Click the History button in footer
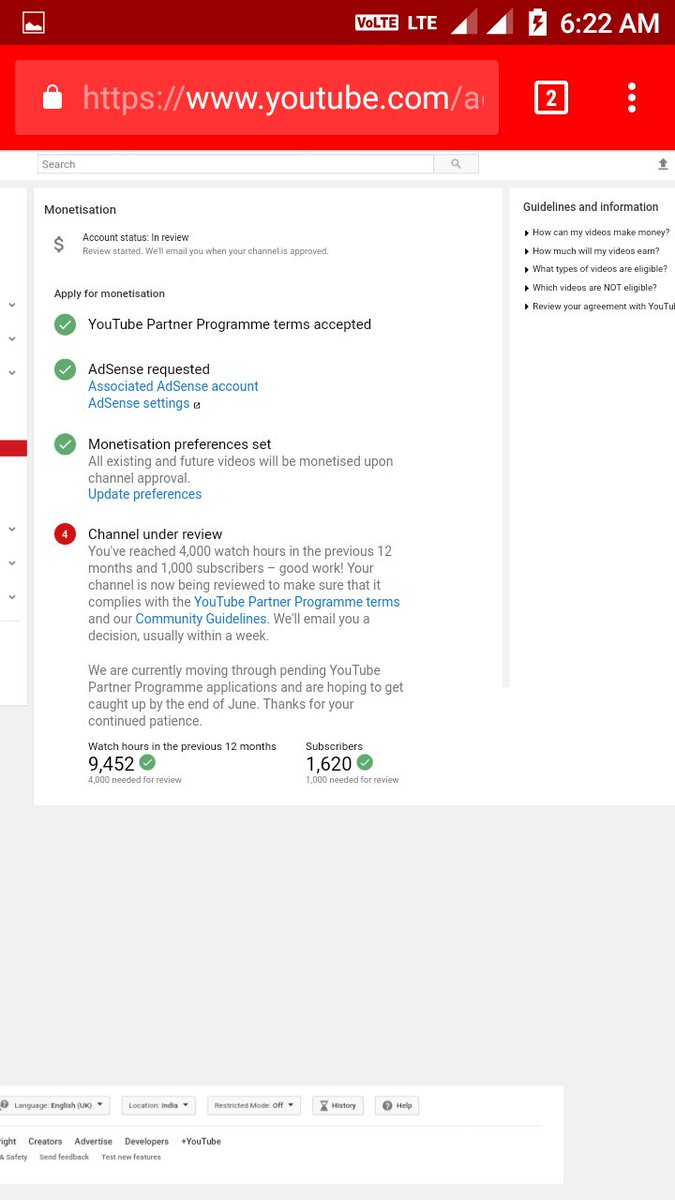 point(337,1105)
